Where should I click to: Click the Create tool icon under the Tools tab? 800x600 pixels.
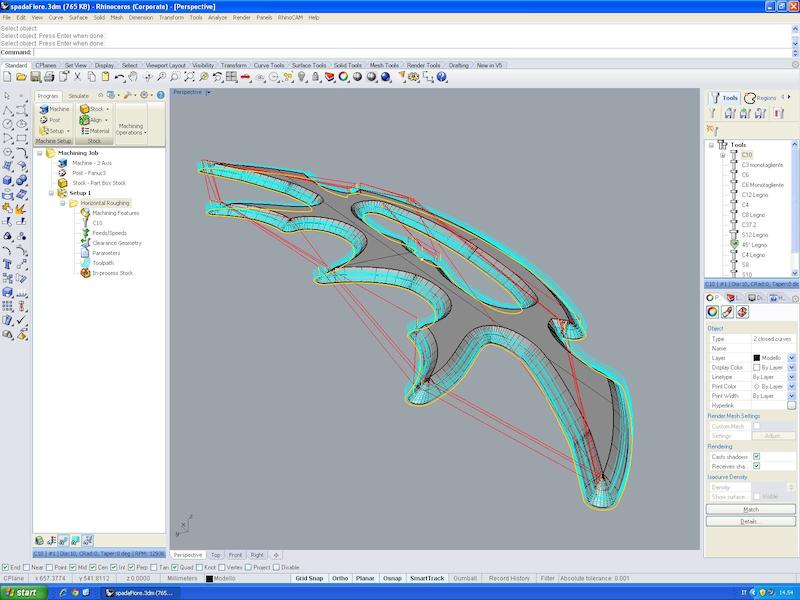click(x=713, y=113)
